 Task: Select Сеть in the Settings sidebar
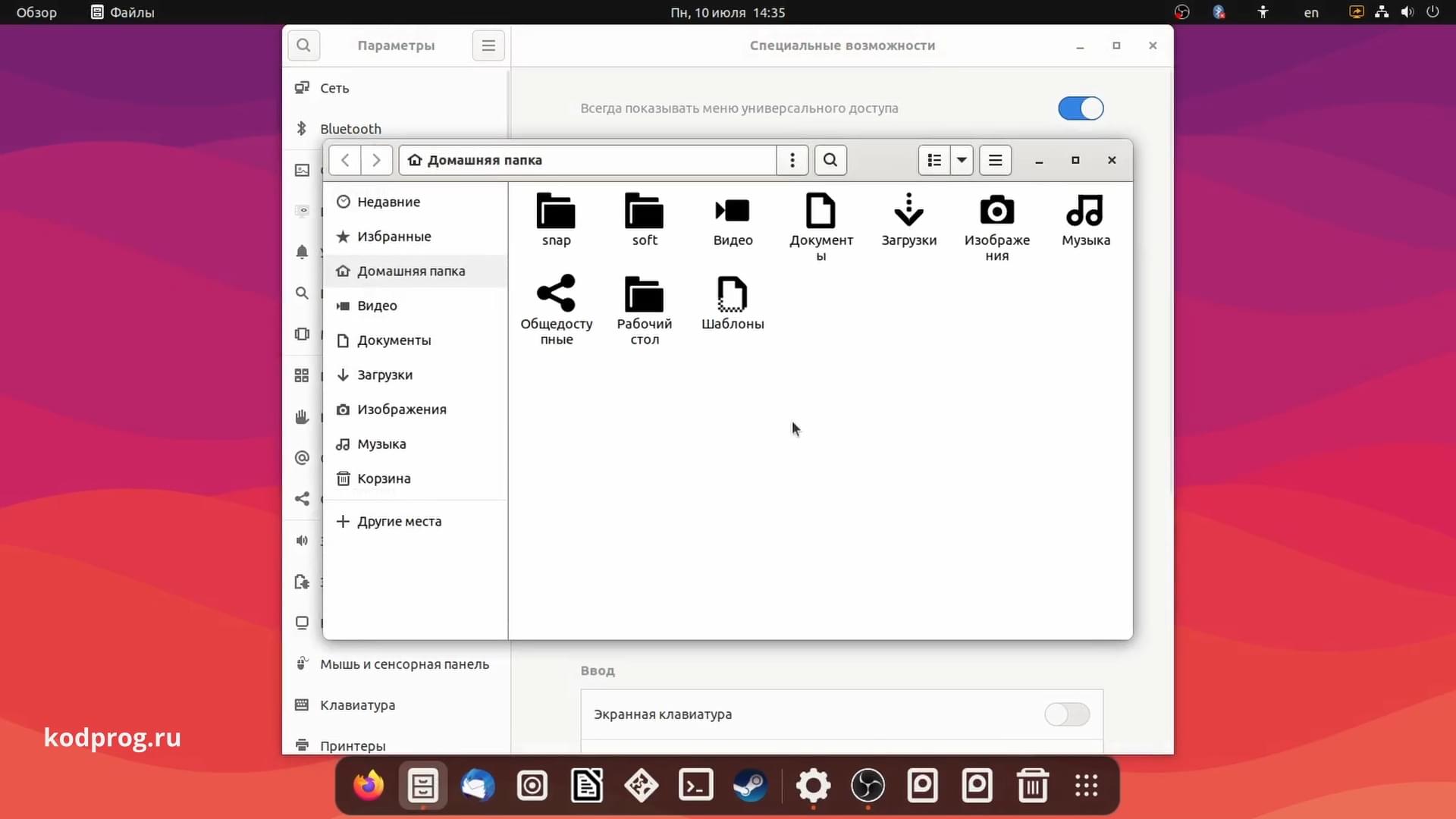click(394, 88)
